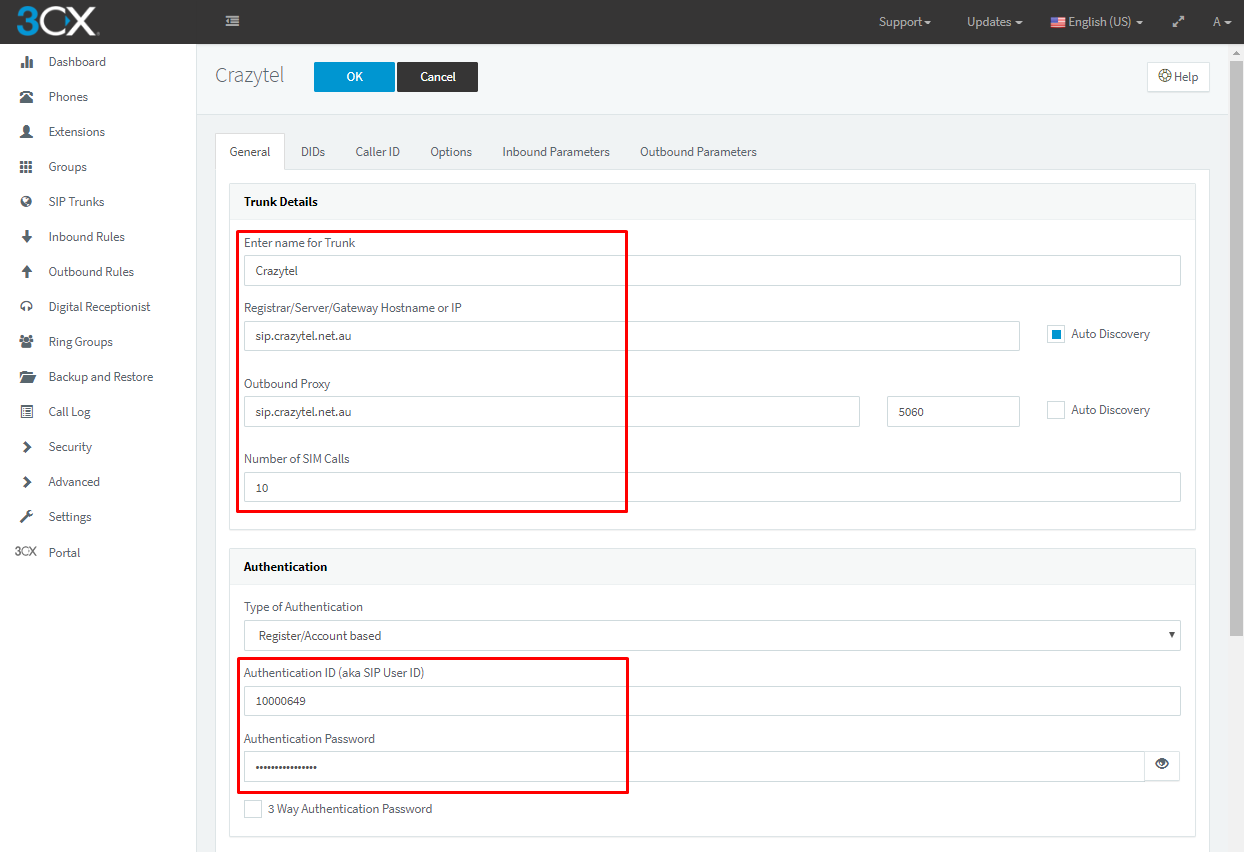Open Backup and Restore folder icon
This screenshot has width=1244, height=852.
pos(28,377)
